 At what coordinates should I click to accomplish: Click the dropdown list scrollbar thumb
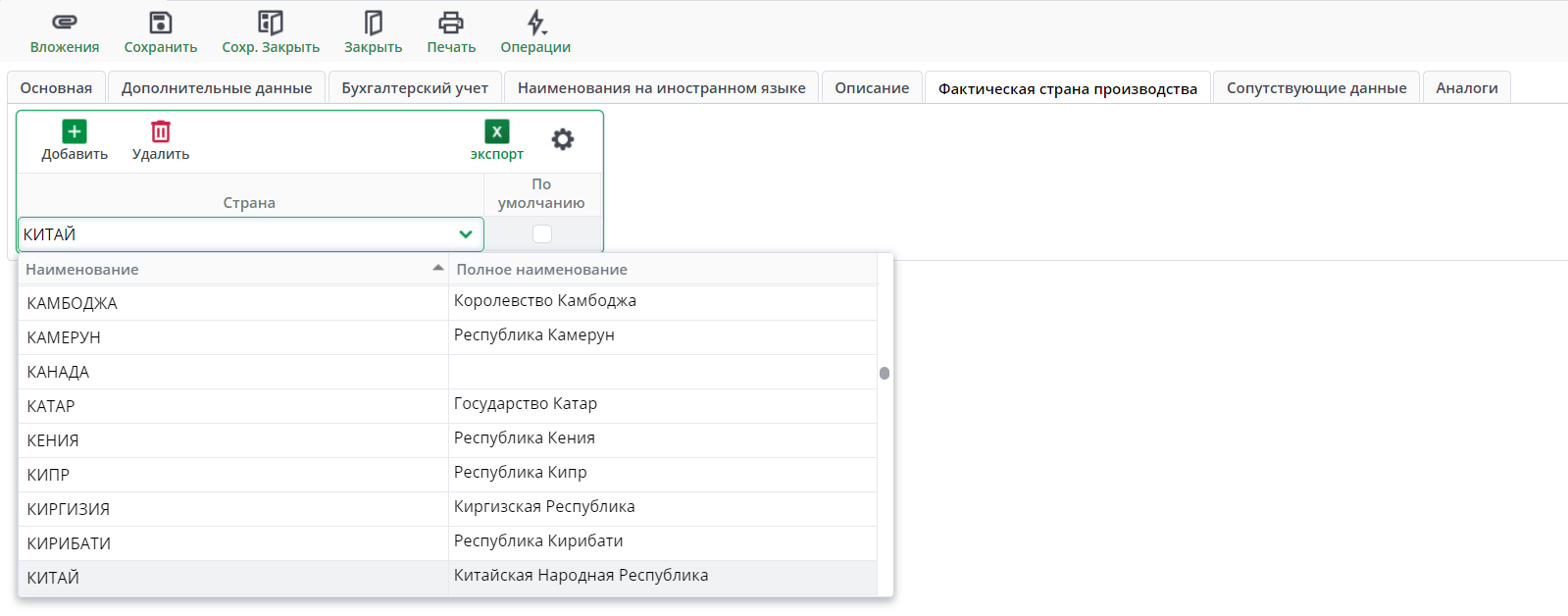885,373
